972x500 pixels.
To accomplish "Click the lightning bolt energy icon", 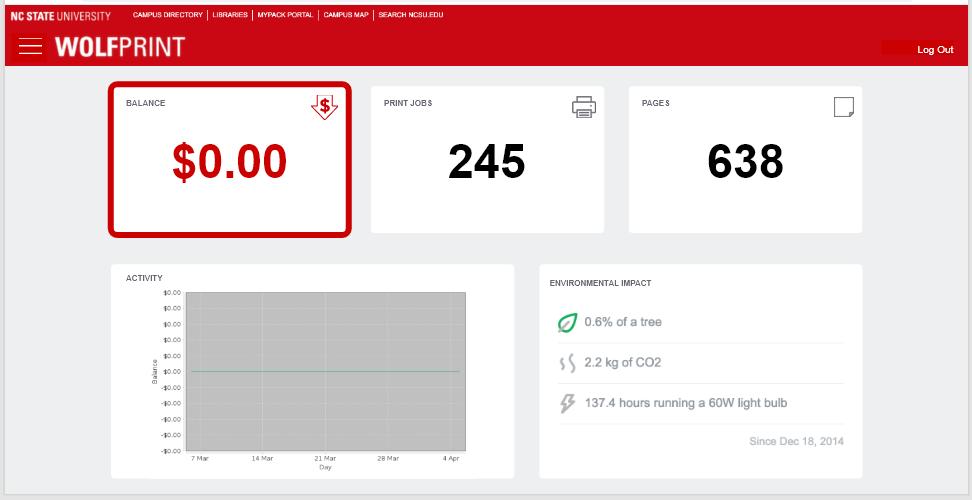I will [x=567, y=403].
